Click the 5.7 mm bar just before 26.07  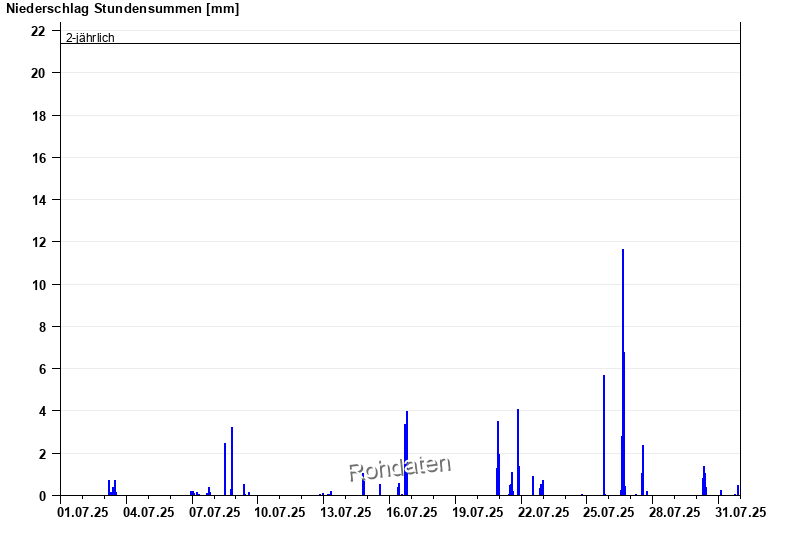(604, 435)
